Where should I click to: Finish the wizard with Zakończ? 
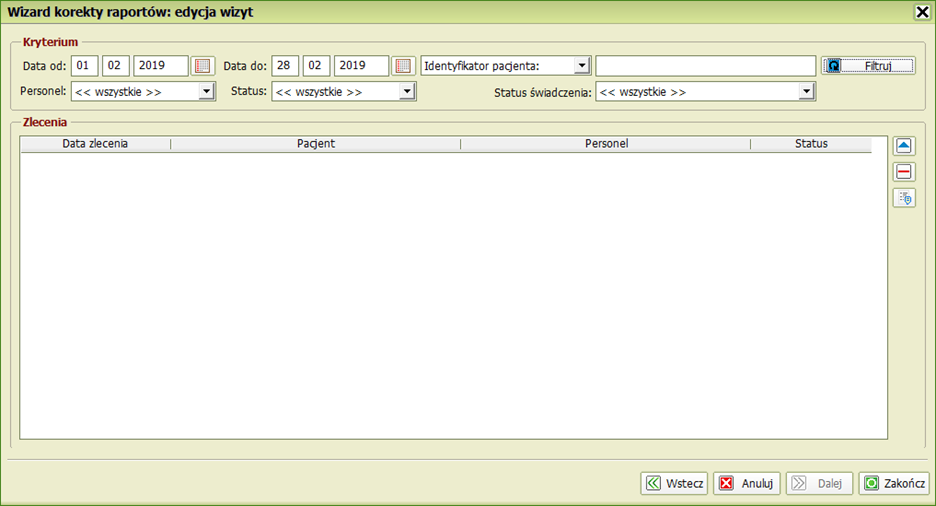tap(893, 483)
